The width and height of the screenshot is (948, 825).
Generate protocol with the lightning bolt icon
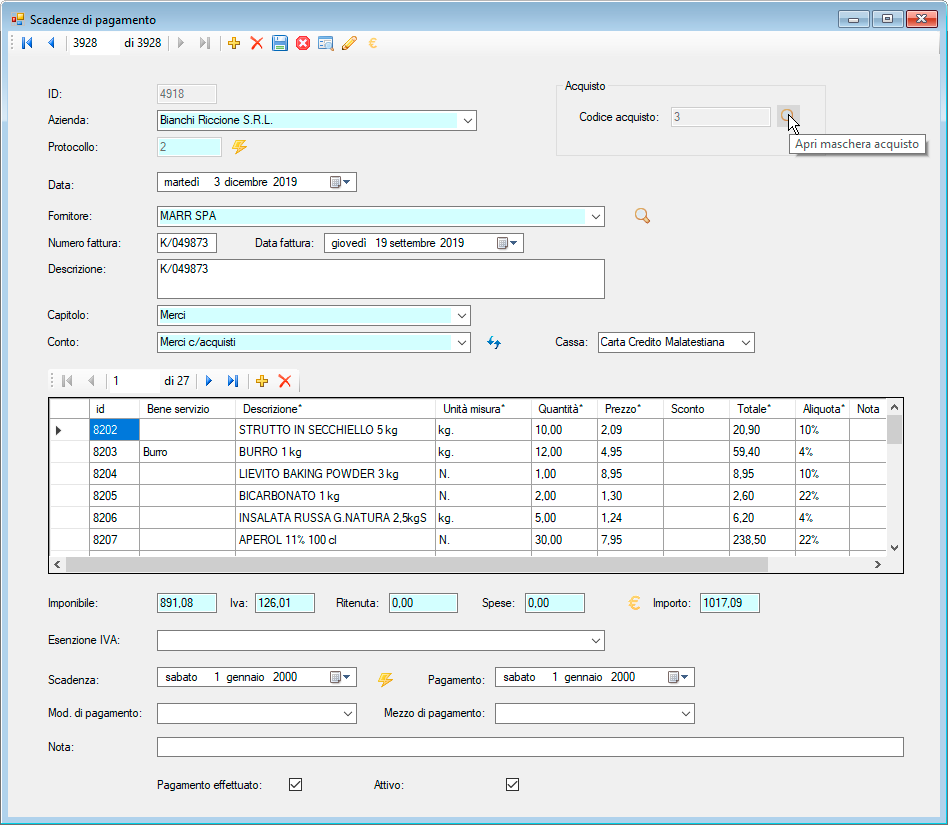[x=239, y=147]
